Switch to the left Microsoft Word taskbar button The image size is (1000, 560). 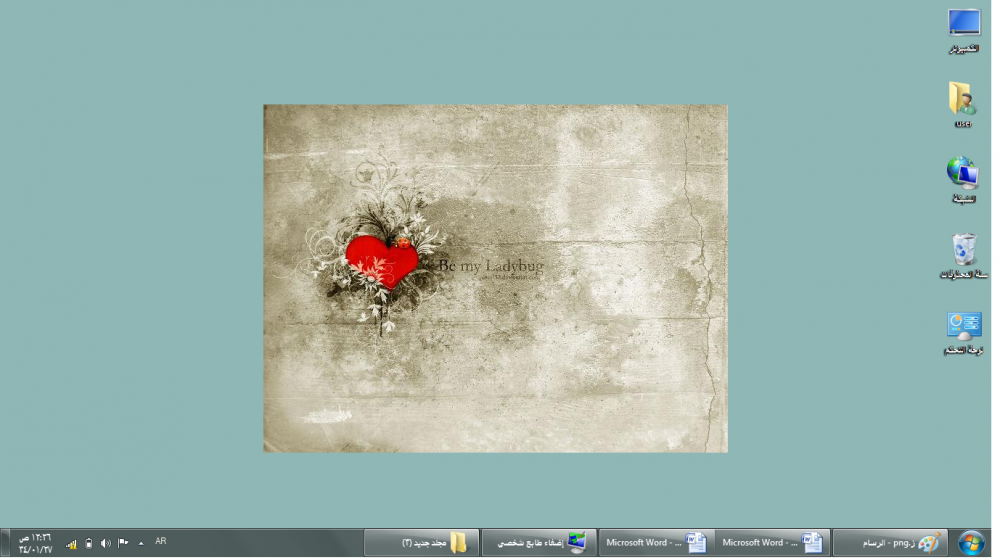tap(656, 543)
